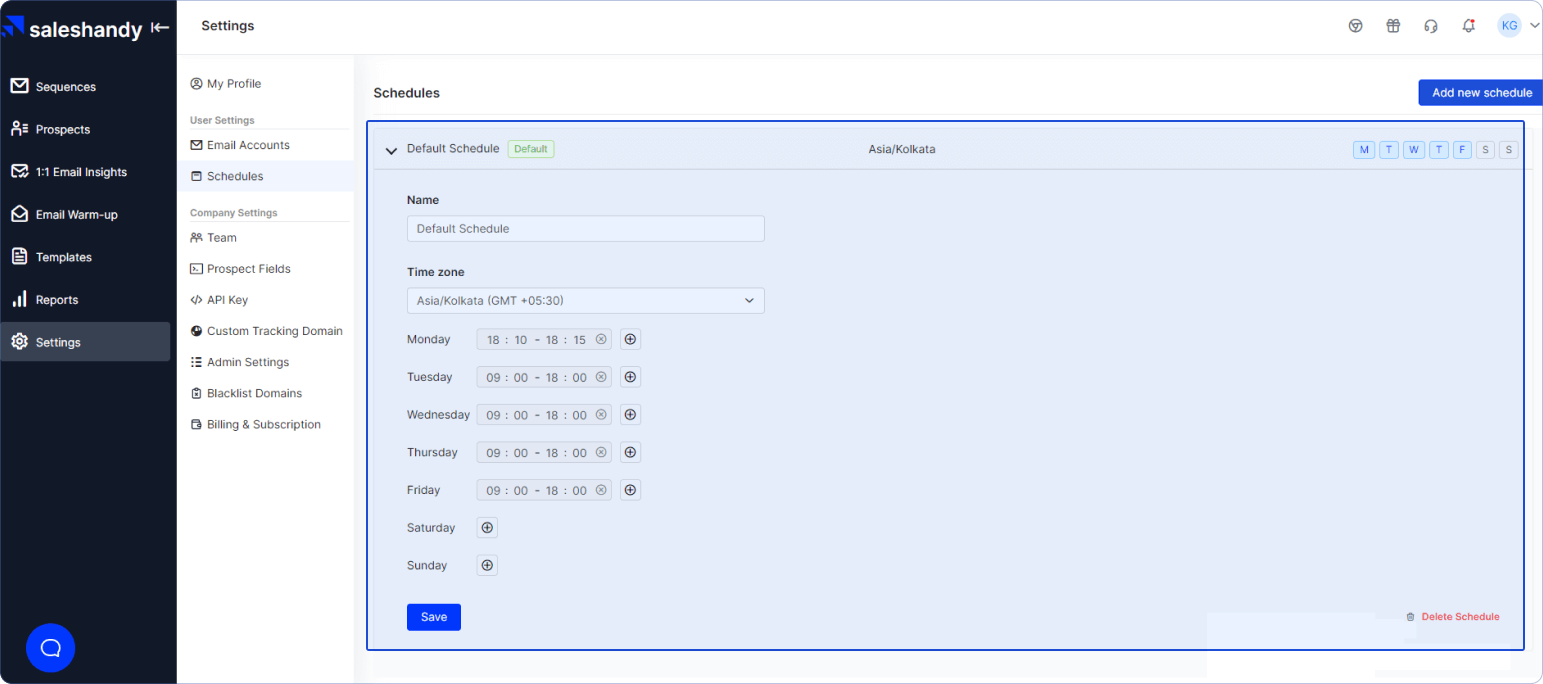1543x684 pixels.
Task: Collapse the Default Schedule section
Action: (x=391, y=150)
